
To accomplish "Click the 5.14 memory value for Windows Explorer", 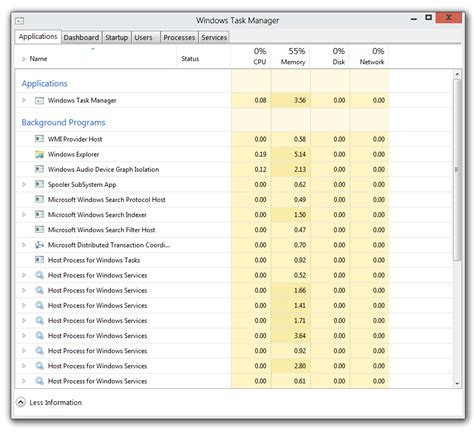I will point(300,154).
